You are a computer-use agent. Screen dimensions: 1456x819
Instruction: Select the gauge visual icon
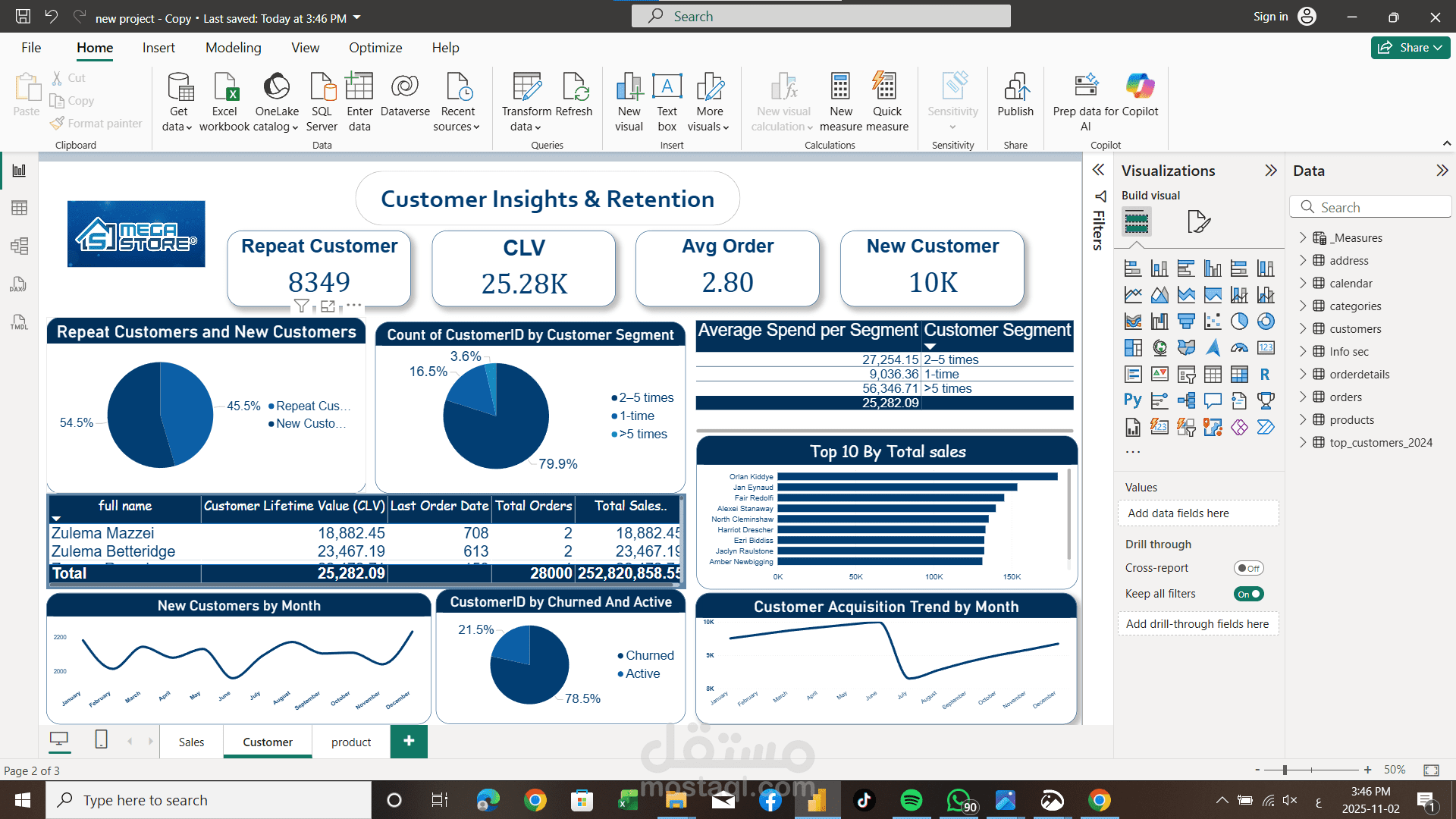[1240, 347]
